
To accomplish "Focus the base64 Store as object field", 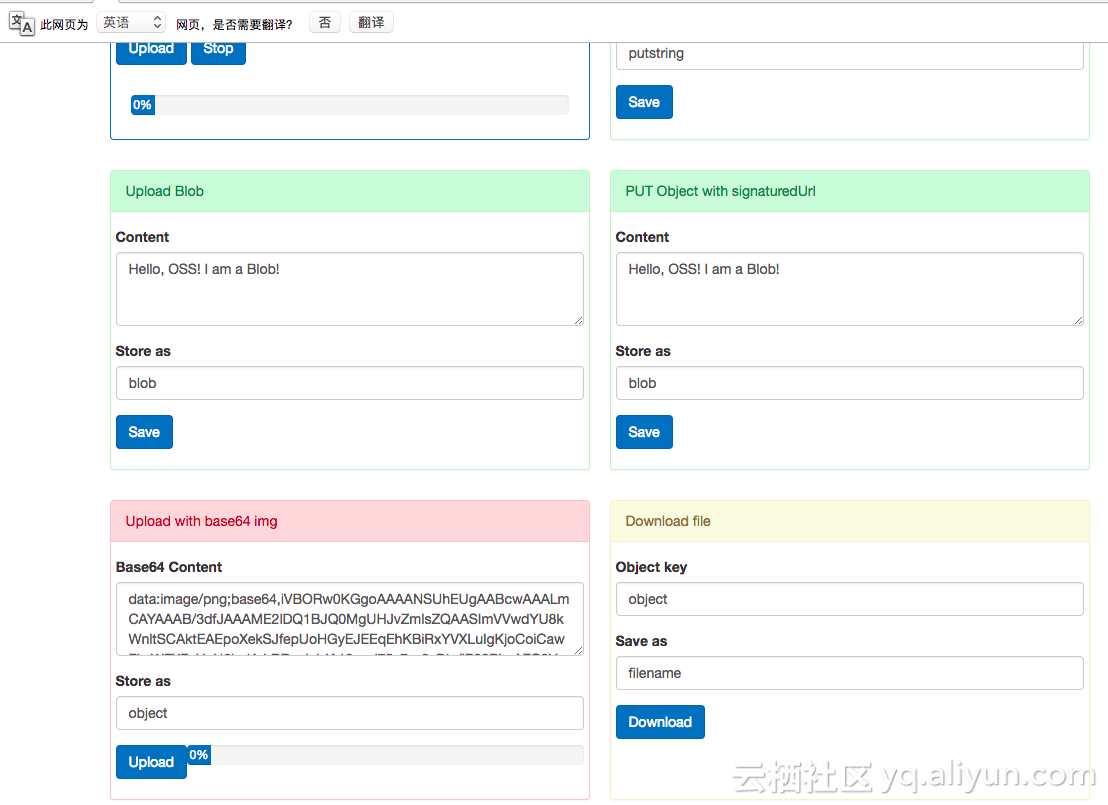I will [x=350, y=713].
